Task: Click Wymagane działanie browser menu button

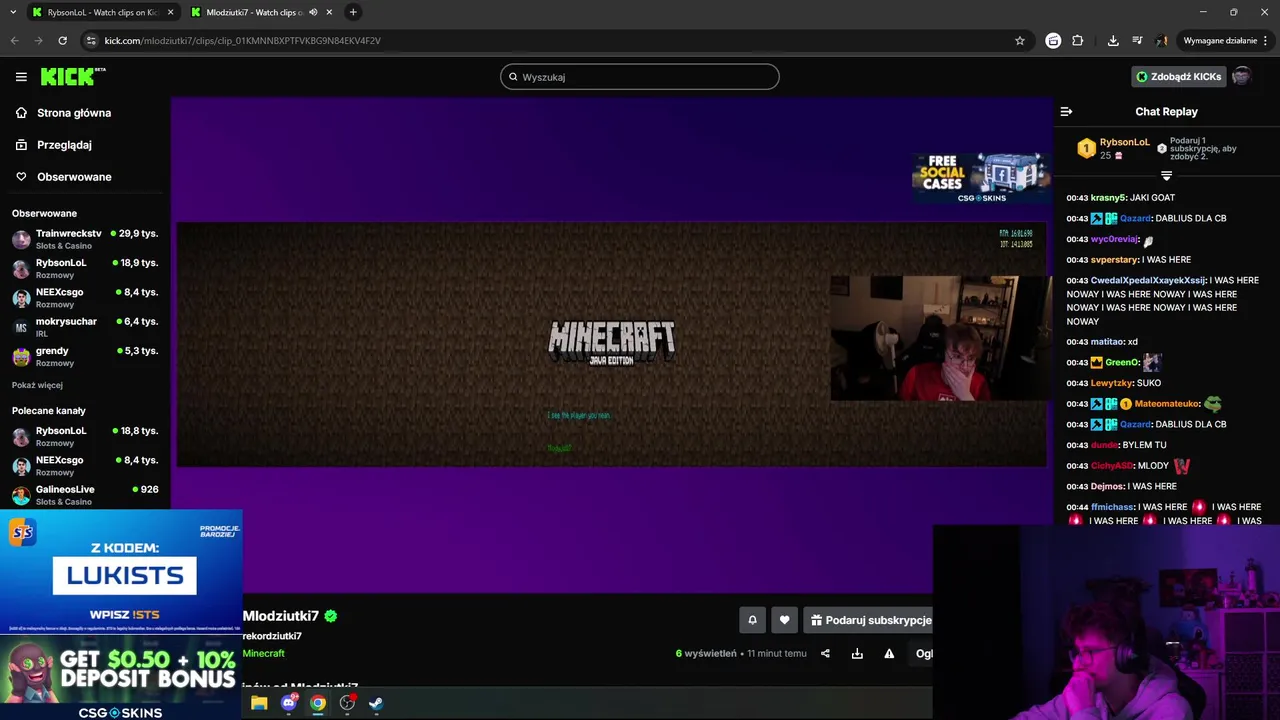Action: 1226,41
